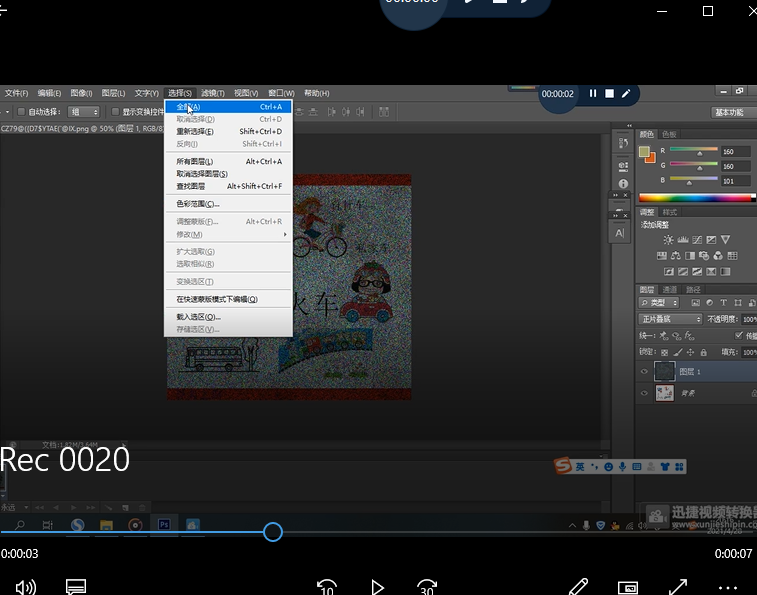This screenshot has height=595, width=757.
Task: Select the 图层 1 layer thumbnail
Action: click(664, 371)
